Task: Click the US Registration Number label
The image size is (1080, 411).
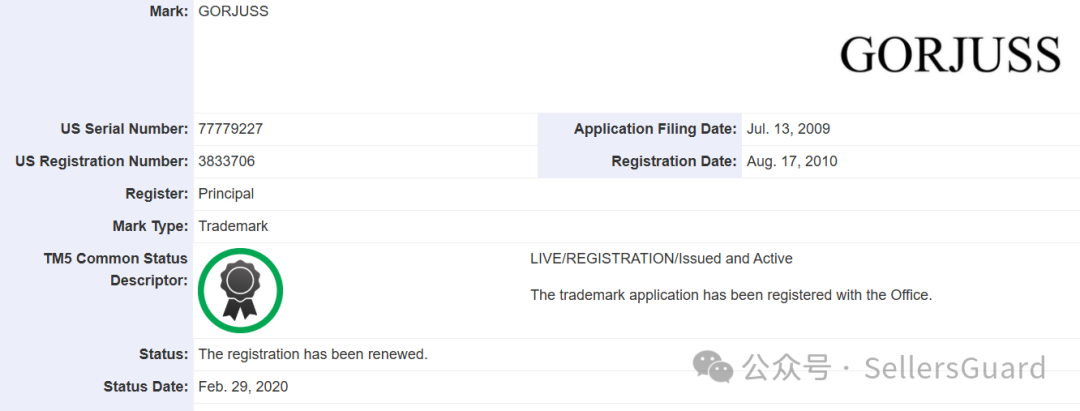Action: click(101, 161)
